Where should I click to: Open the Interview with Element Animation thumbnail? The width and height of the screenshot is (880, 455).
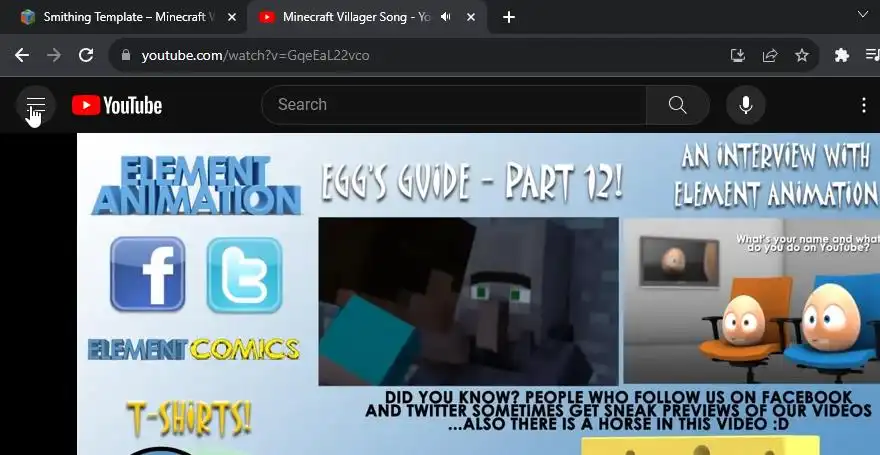coord(751,300)
